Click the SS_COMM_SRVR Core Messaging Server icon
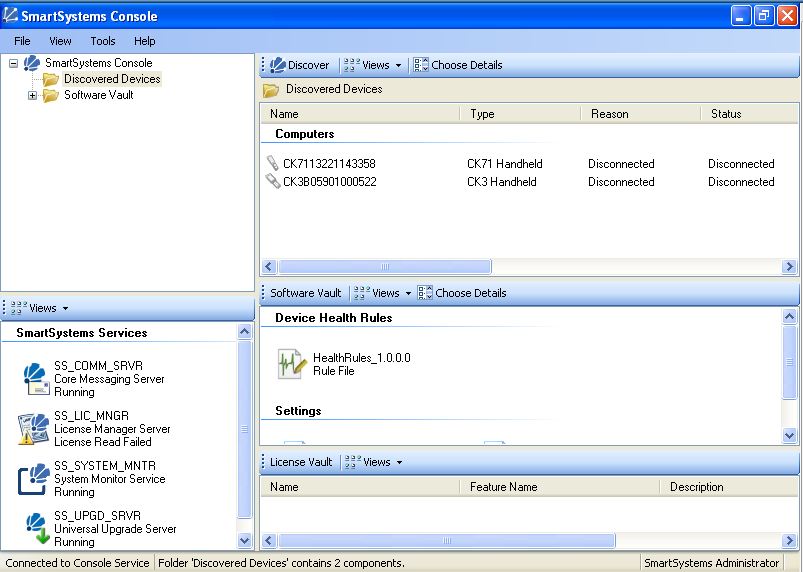The width and height of the screenshot is (803, 572). point(35,379)
